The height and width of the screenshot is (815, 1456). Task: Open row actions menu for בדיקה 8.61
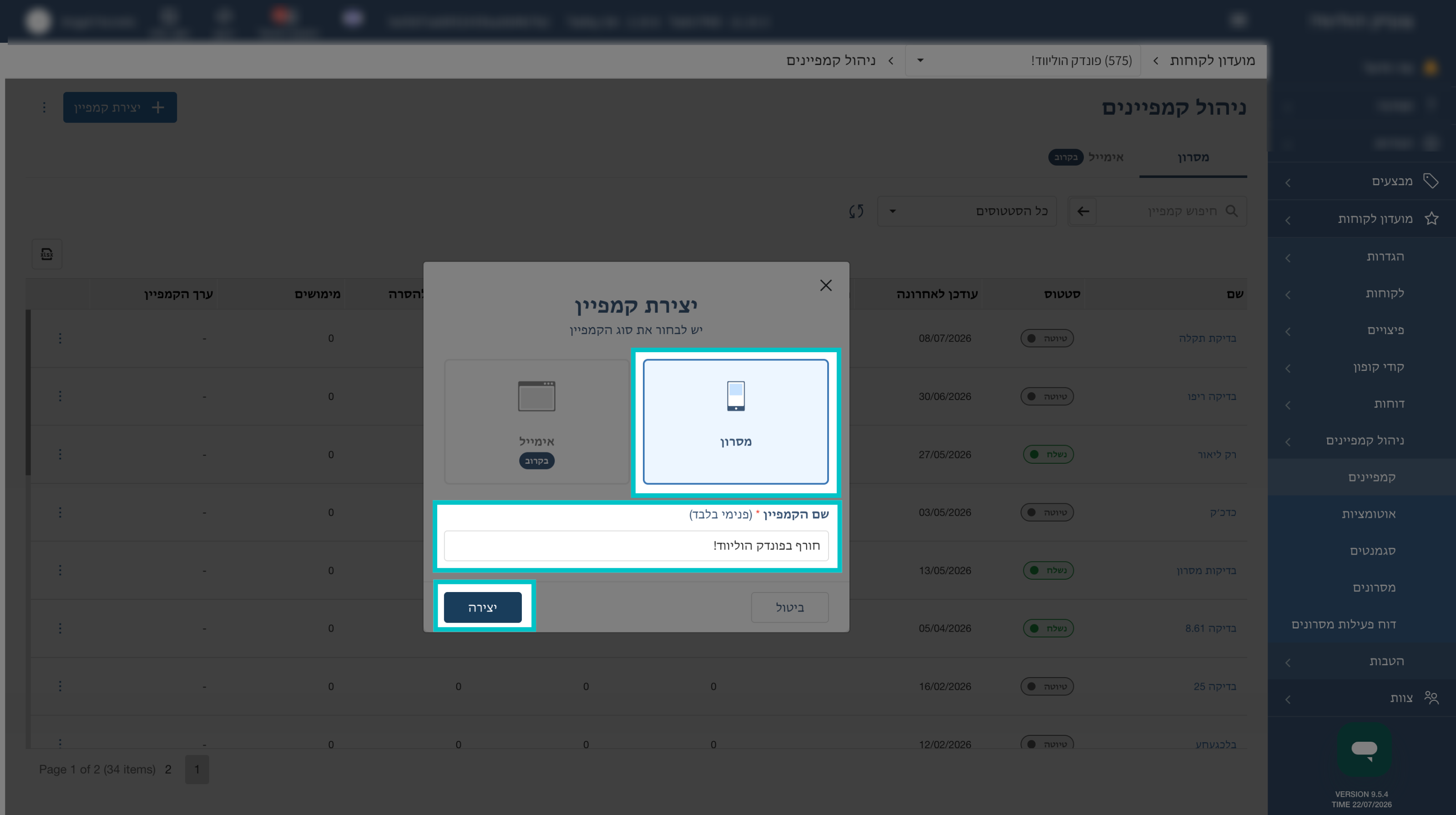tap(60, 628)
